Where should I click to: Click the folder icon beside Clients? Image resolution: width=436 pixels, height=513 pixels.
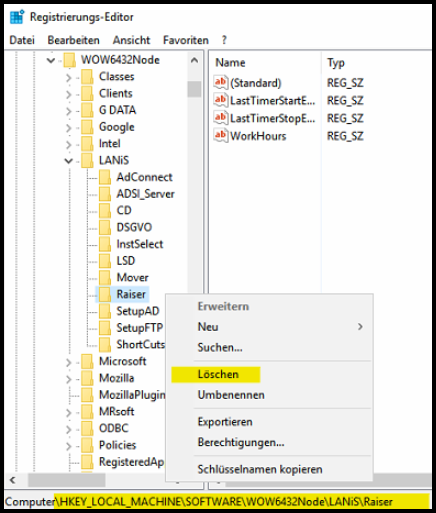pos(87,93)
